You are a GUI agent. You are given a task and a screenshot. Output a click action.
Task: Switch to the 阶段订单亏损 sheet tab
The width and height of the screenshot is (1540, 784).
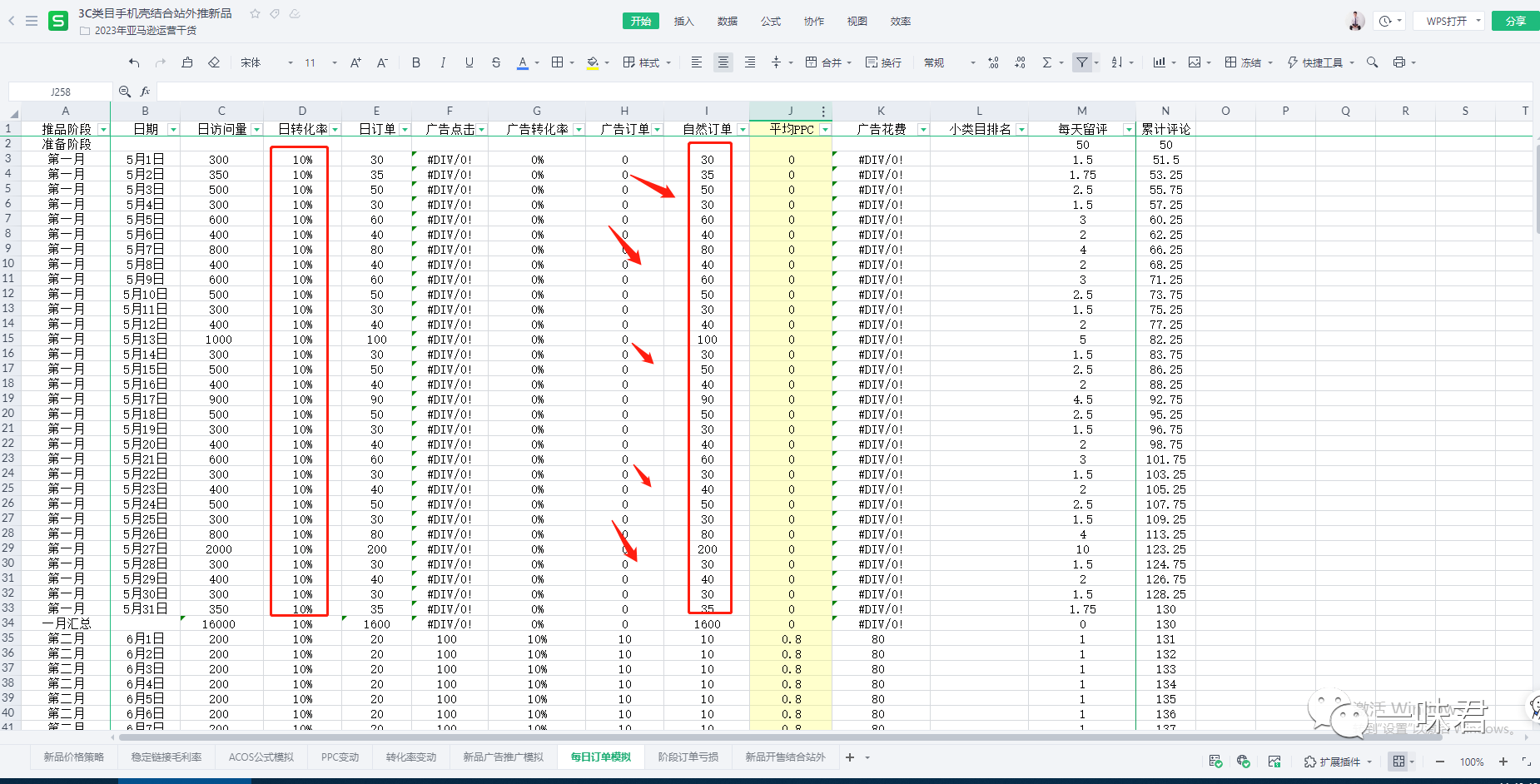tap(688, 757)
